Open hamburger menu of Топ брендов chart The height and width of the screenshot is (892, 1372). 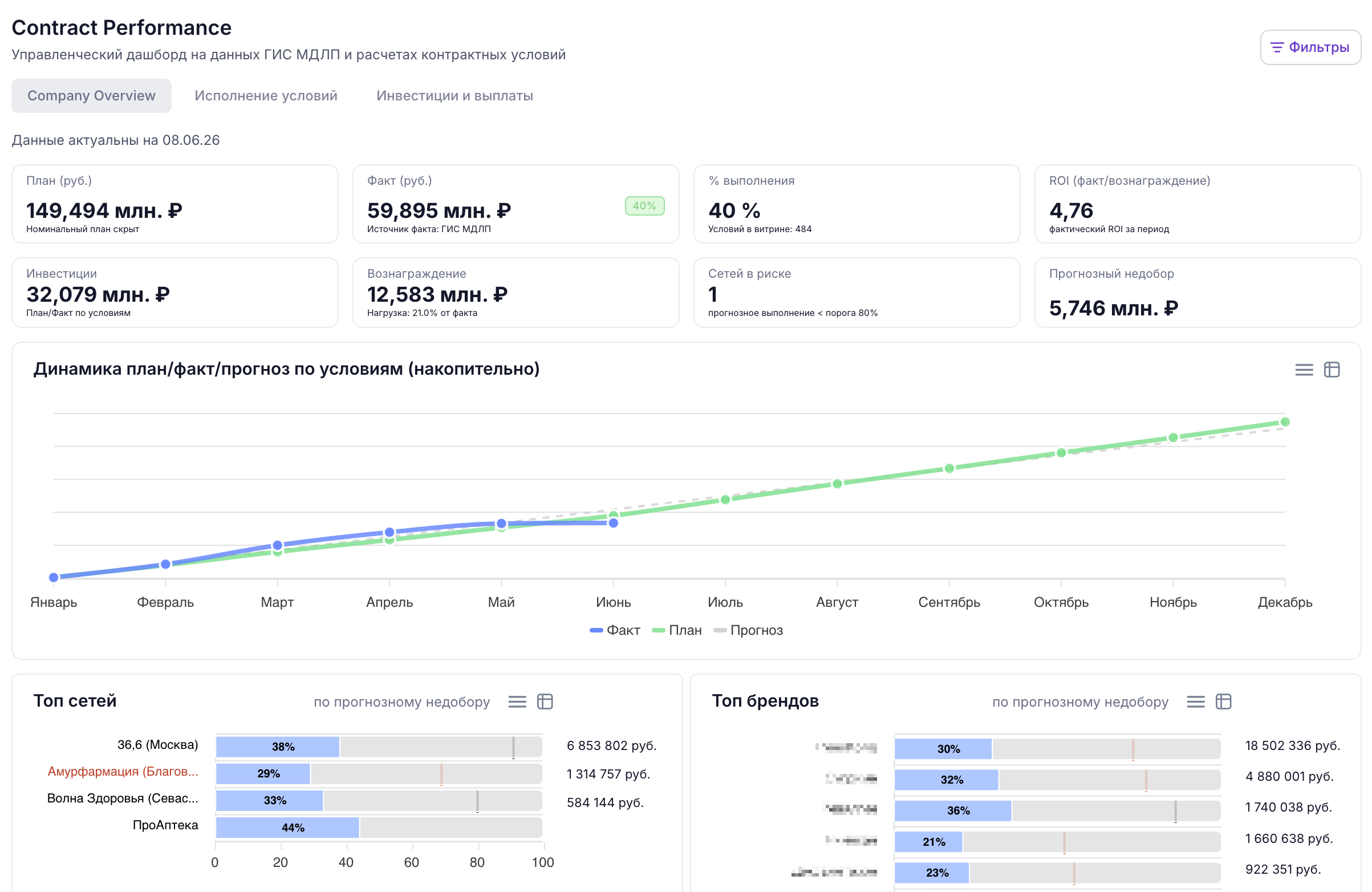coord(1196,701)
